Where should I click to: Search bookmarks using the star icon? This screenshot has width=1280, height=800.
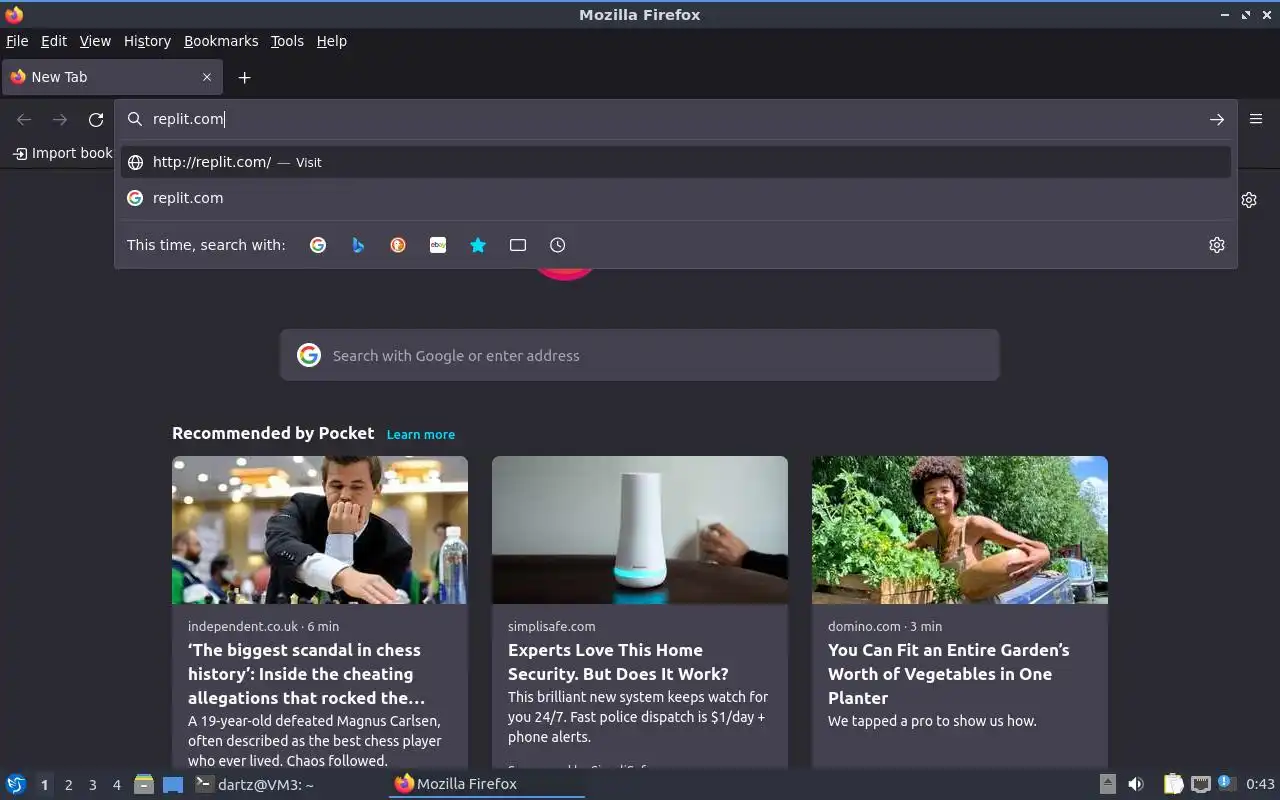[478, 245]
